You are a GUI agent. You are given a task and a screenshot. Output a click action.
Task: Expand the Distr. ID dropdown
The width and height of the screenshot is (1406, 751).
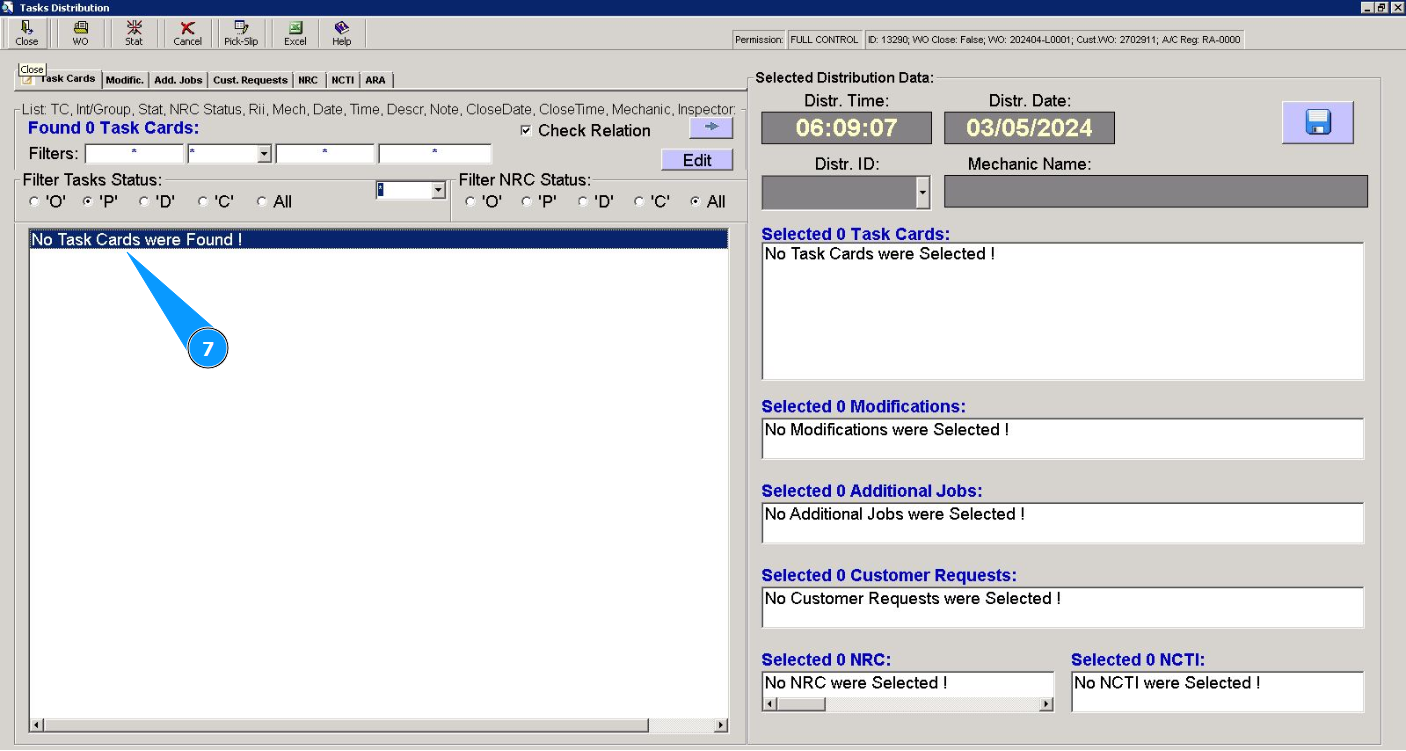923,192
